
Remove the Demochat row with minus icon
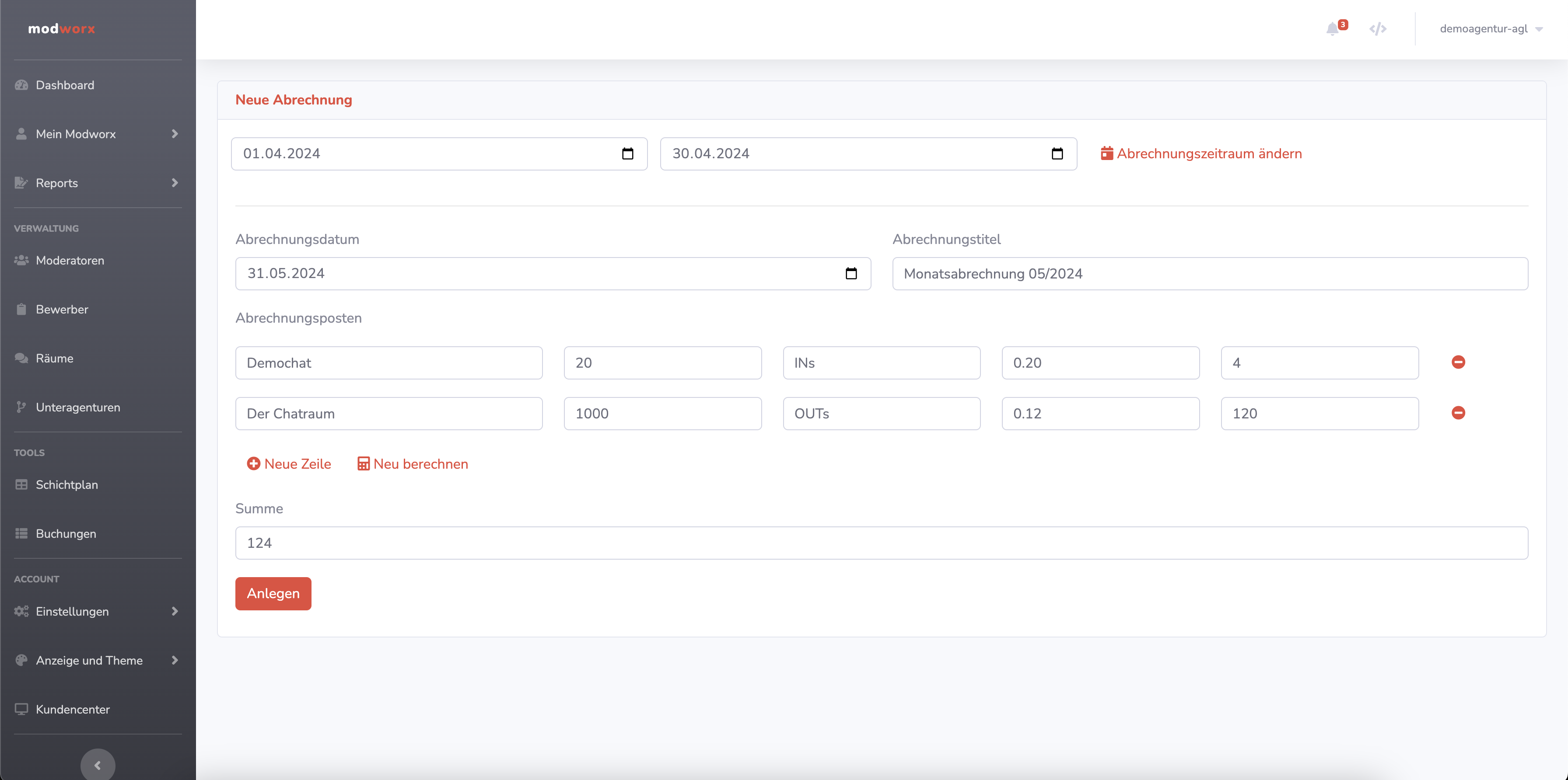pyautogui.click(x=1458, y=362)
